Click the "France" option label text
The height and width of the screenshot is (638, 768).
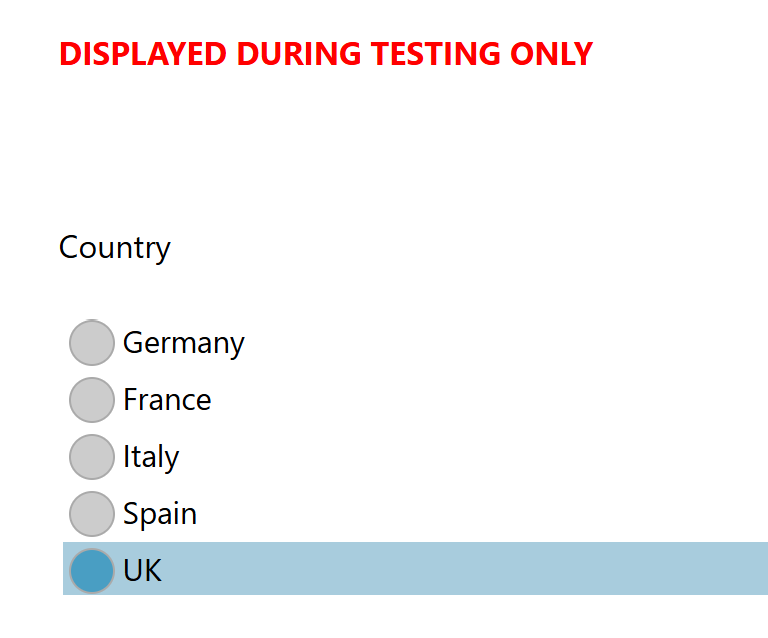[167, 400]
